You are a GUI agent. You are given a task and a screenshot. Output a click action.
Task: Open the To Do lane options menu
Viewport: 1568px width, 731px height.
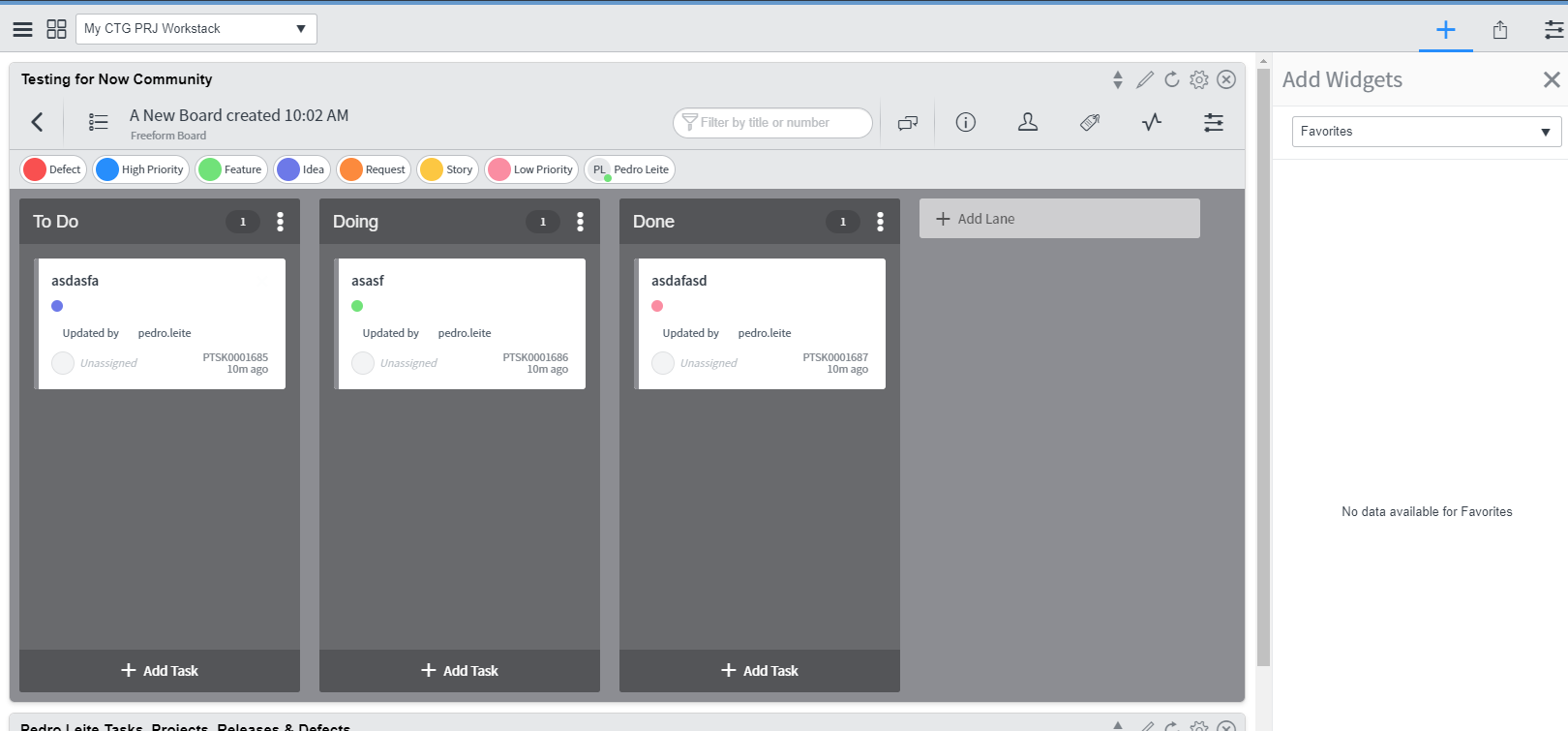click(x=281, y=222)
